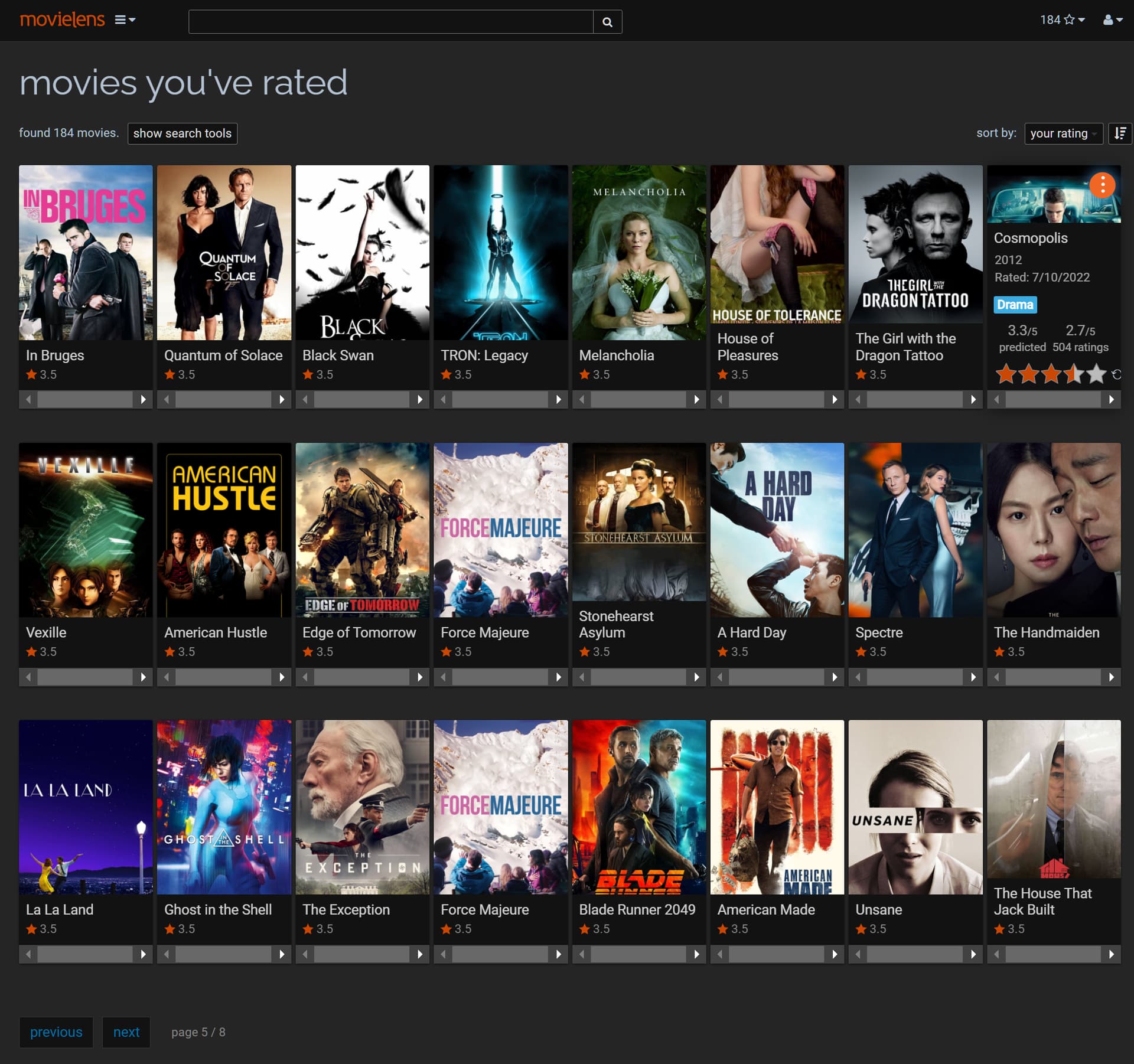This screenshot has height=1064, width=1134.
Task: Click right arrow under Cosmopolis card
Action: (1112, 400)
